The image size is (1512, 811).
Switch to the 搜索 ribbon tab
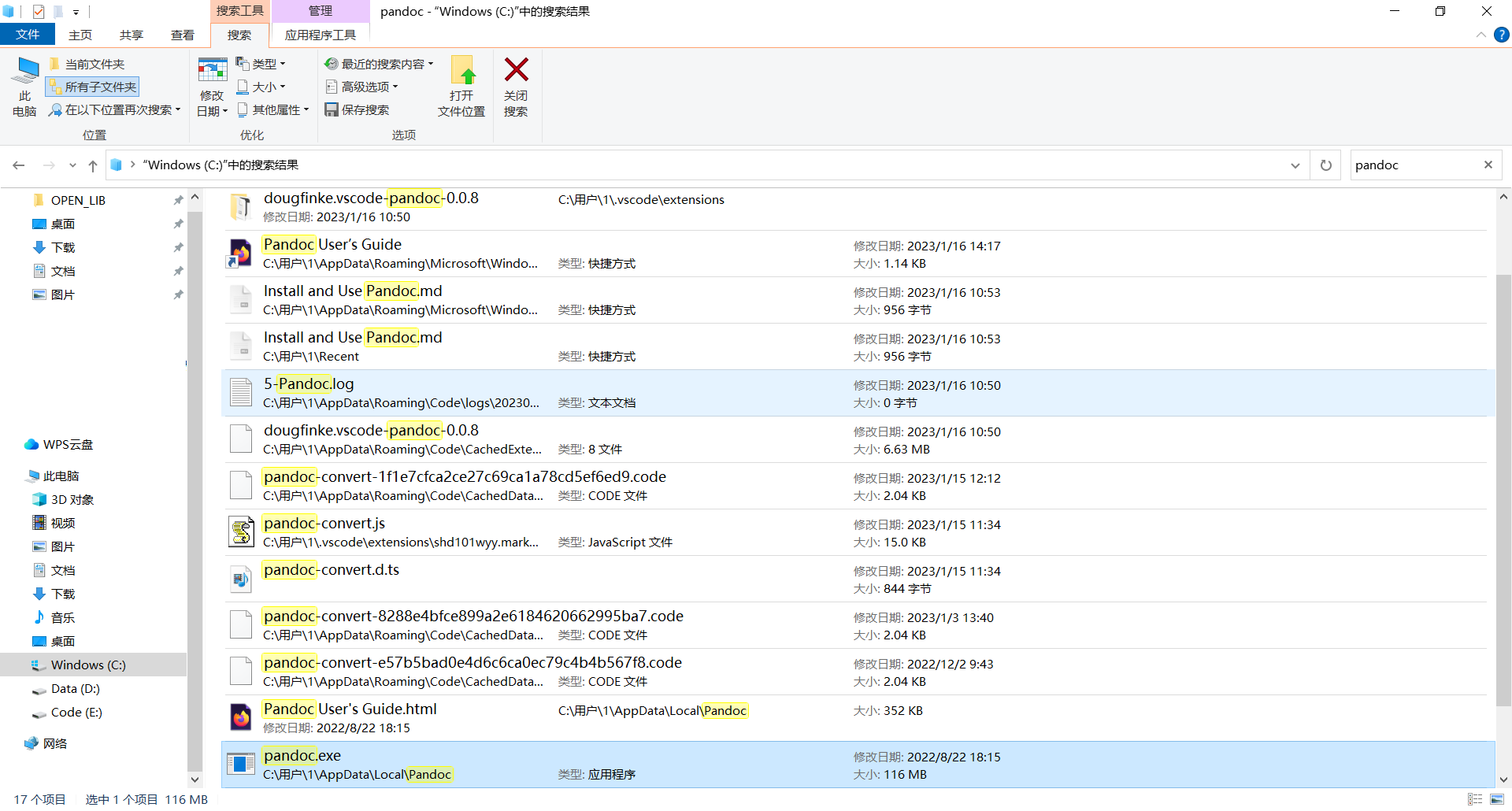pos(239,35)
